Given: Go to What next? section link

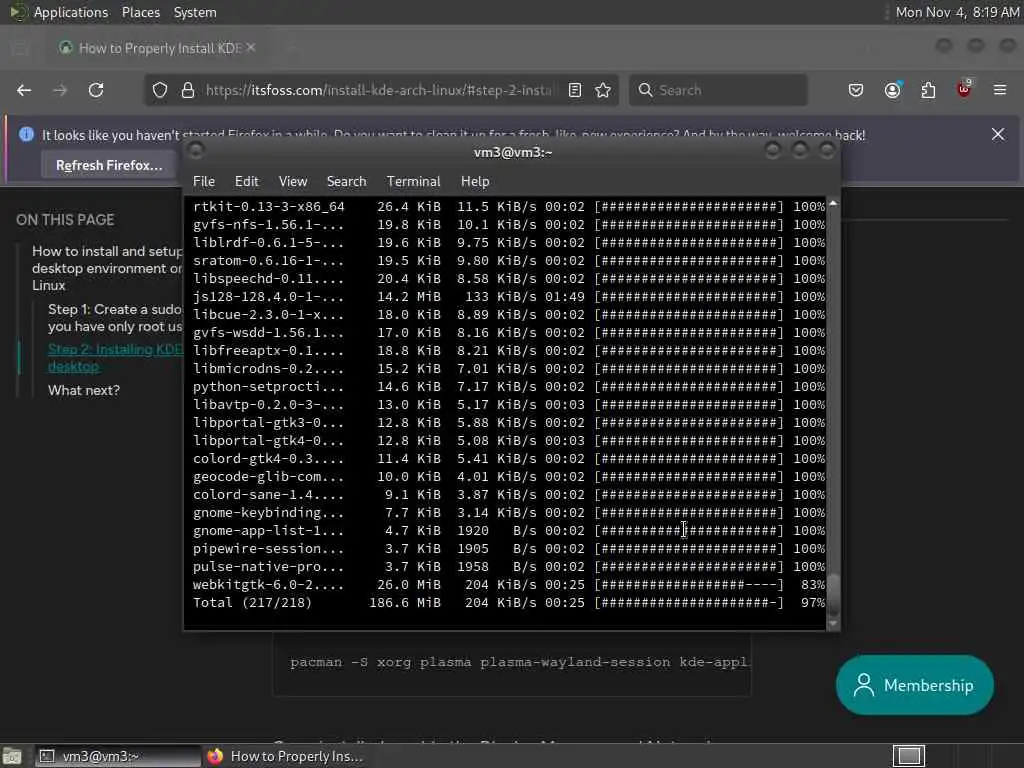Looking at the screenshot, I should pos(84,391).
